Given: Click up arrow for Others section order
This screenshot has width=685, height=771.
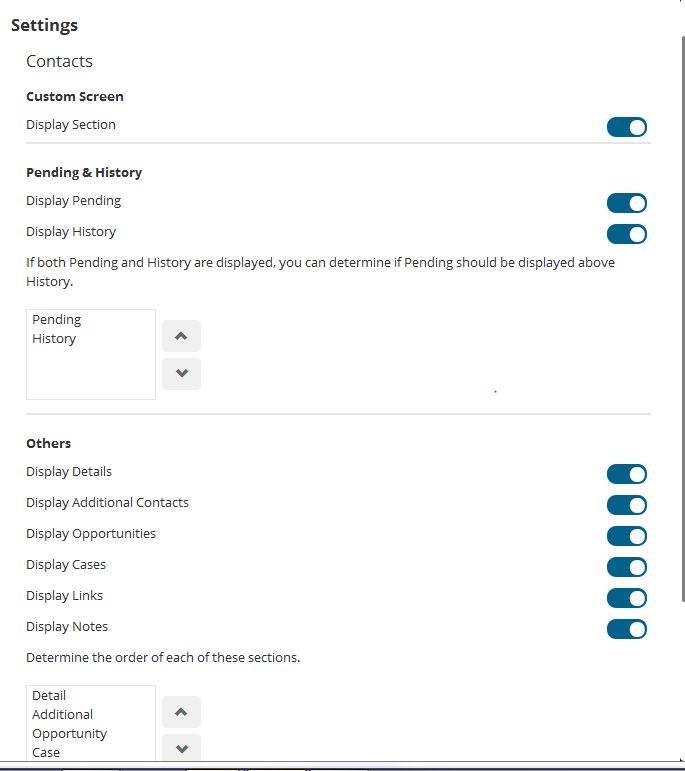Looking at the screenshot, I should click(181, 712).
